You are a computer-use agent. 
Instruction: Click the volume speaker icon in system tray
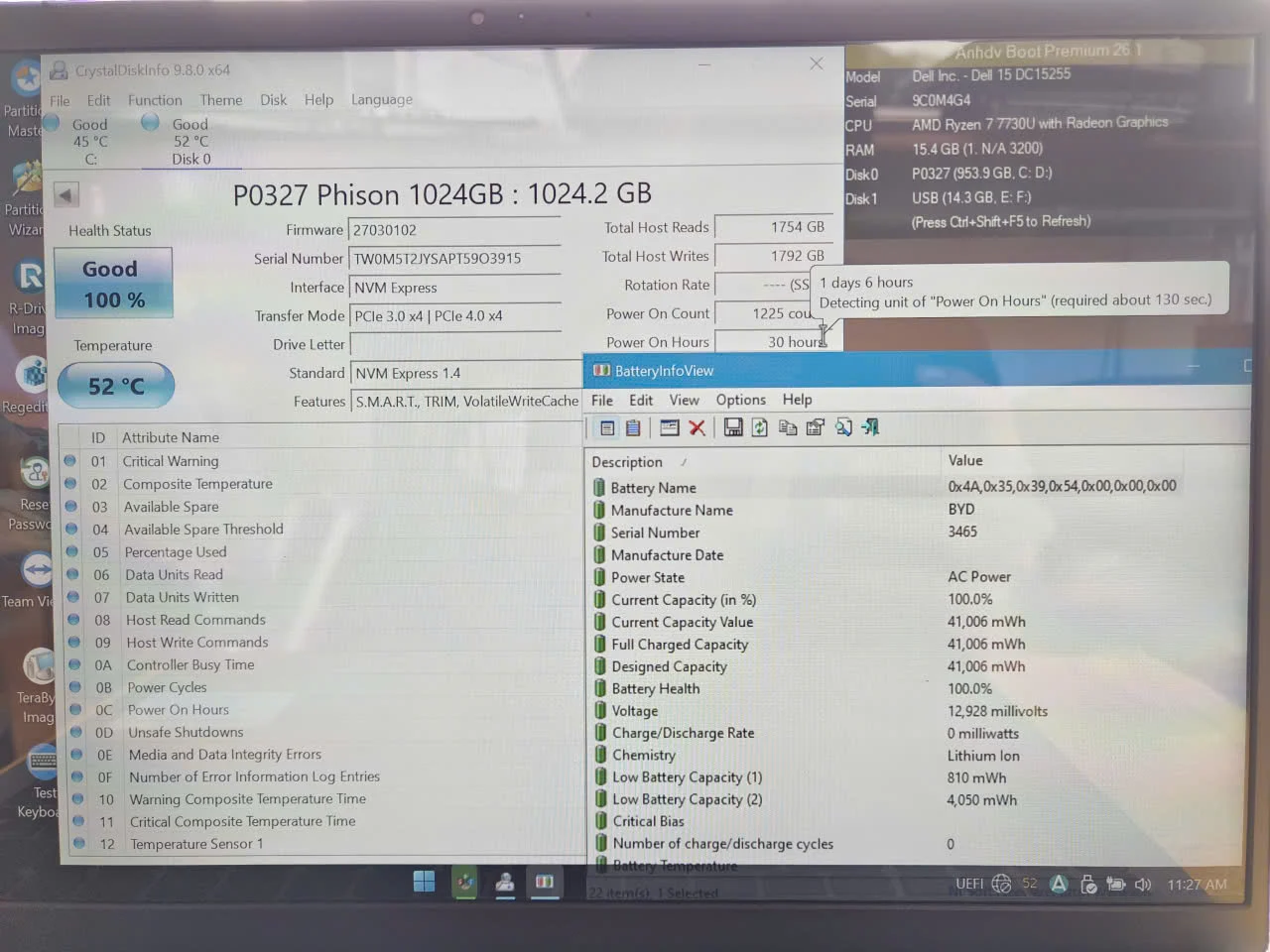tap(1143, 885)
